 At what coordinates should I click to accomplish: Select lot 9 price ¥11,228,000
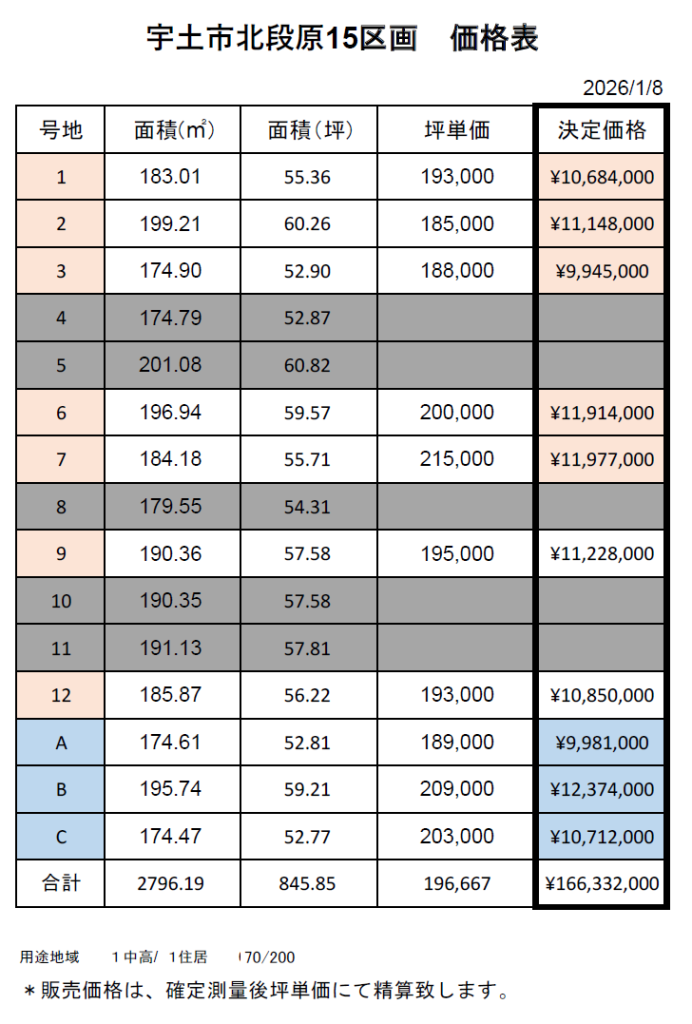601,553
